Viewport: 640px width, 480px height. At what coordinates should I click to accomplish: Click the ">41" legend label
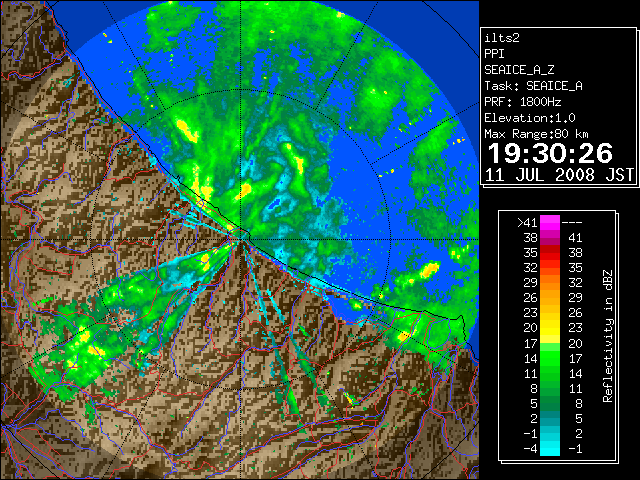[527, 223]
